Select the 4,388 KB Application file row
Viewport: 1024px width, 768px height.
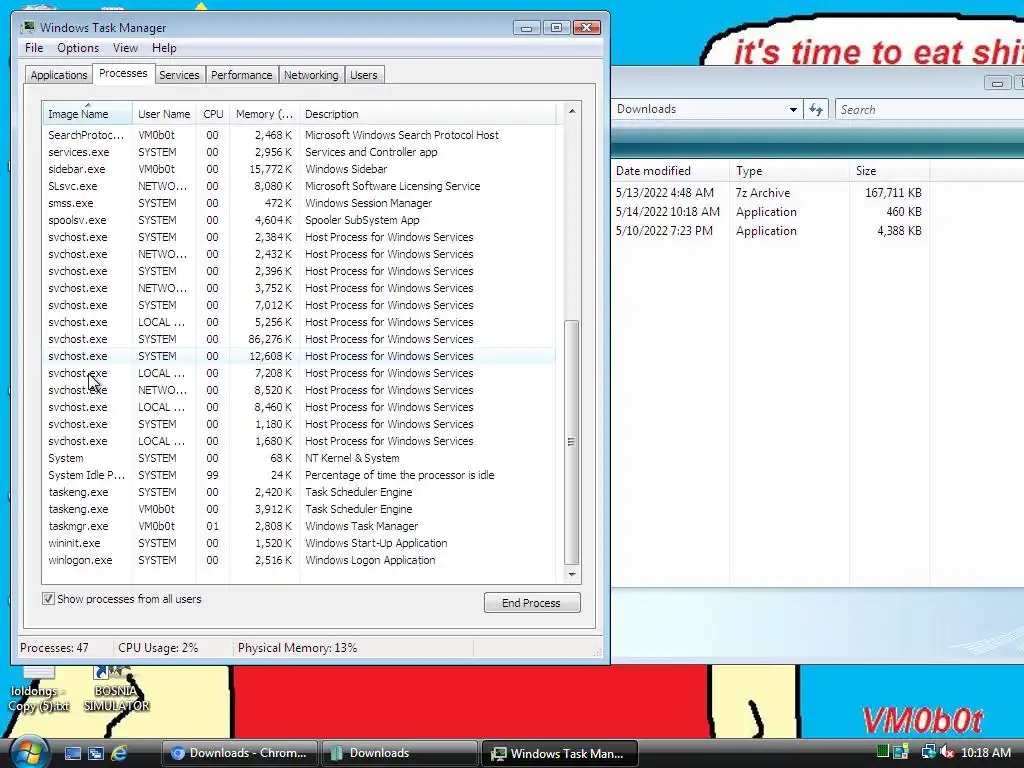coord(769,231)
